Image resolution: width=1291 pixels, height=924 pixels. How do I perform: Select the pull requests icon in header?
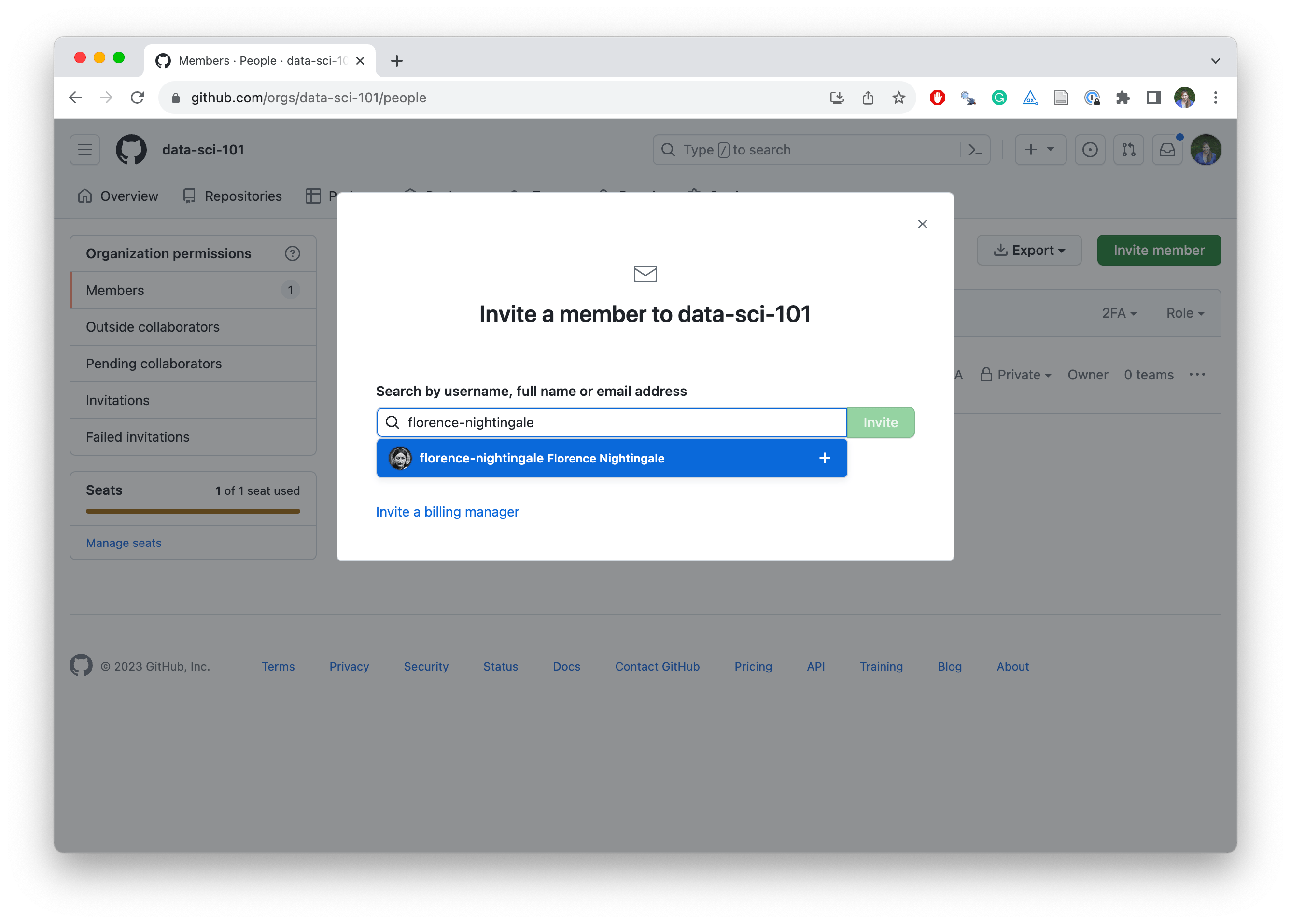point(1129,149)
